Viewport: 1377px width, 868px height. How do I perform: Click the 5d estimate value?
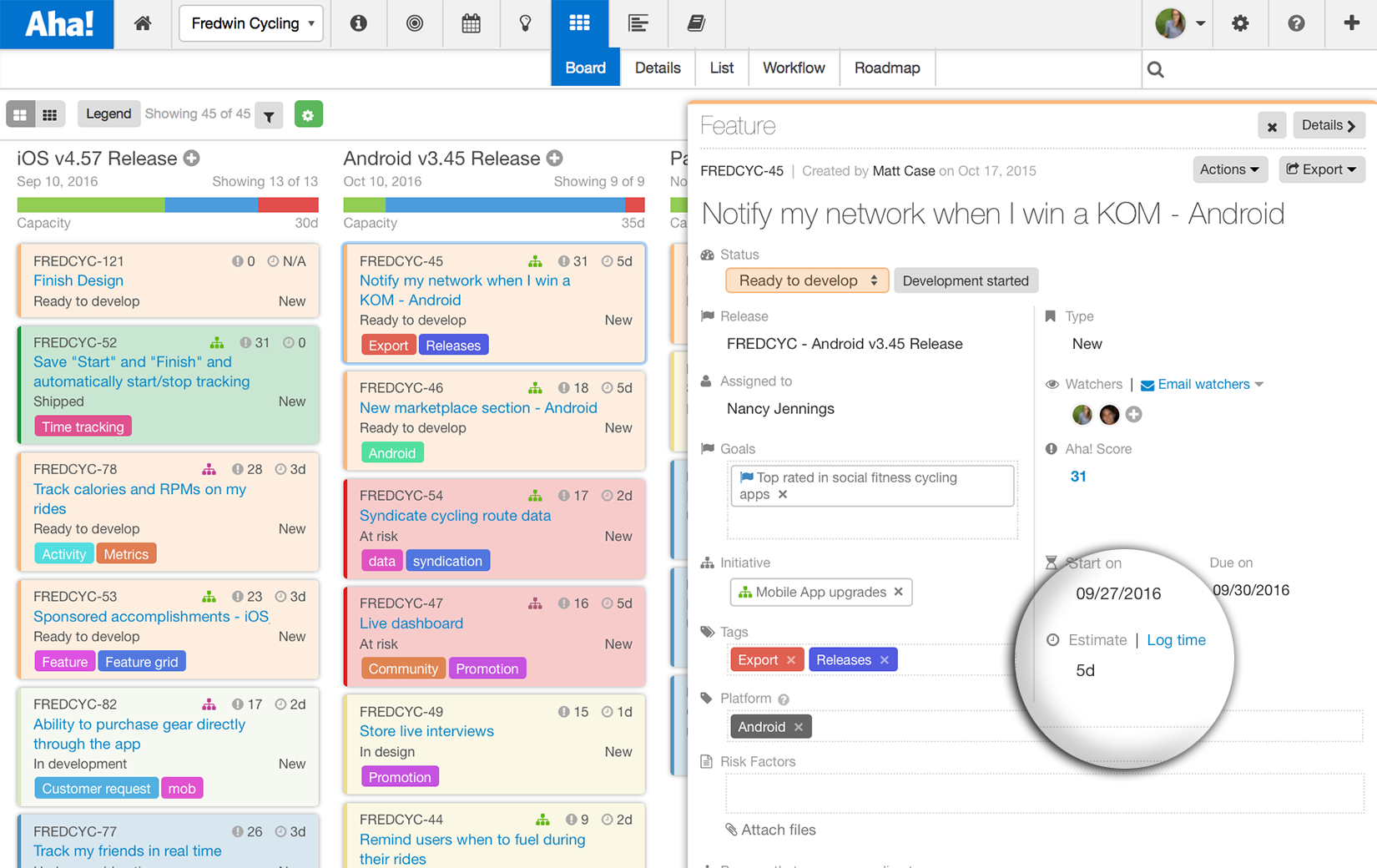(1085, 670)
